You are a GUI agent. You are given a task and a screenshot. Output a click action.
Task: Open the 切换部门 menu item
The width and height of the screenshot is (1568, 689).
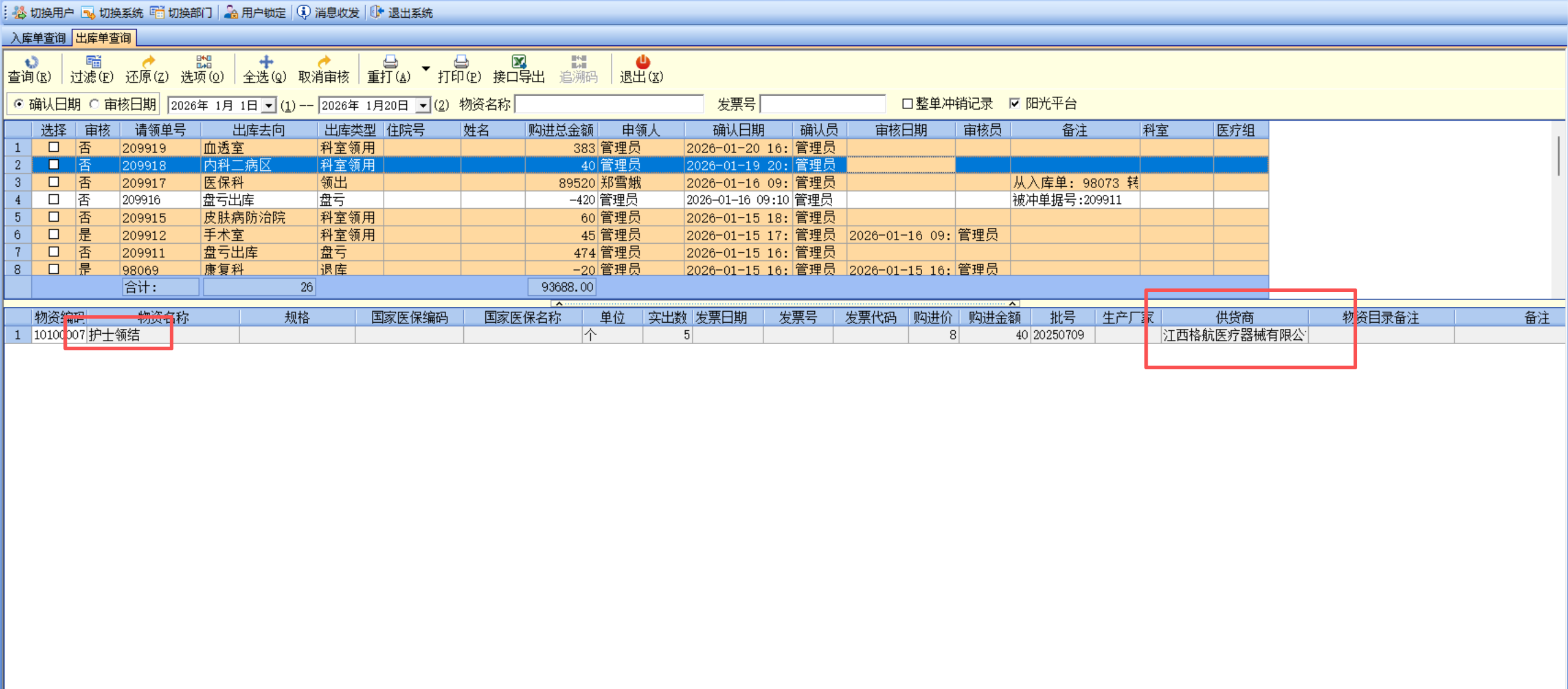coord(182,12)
